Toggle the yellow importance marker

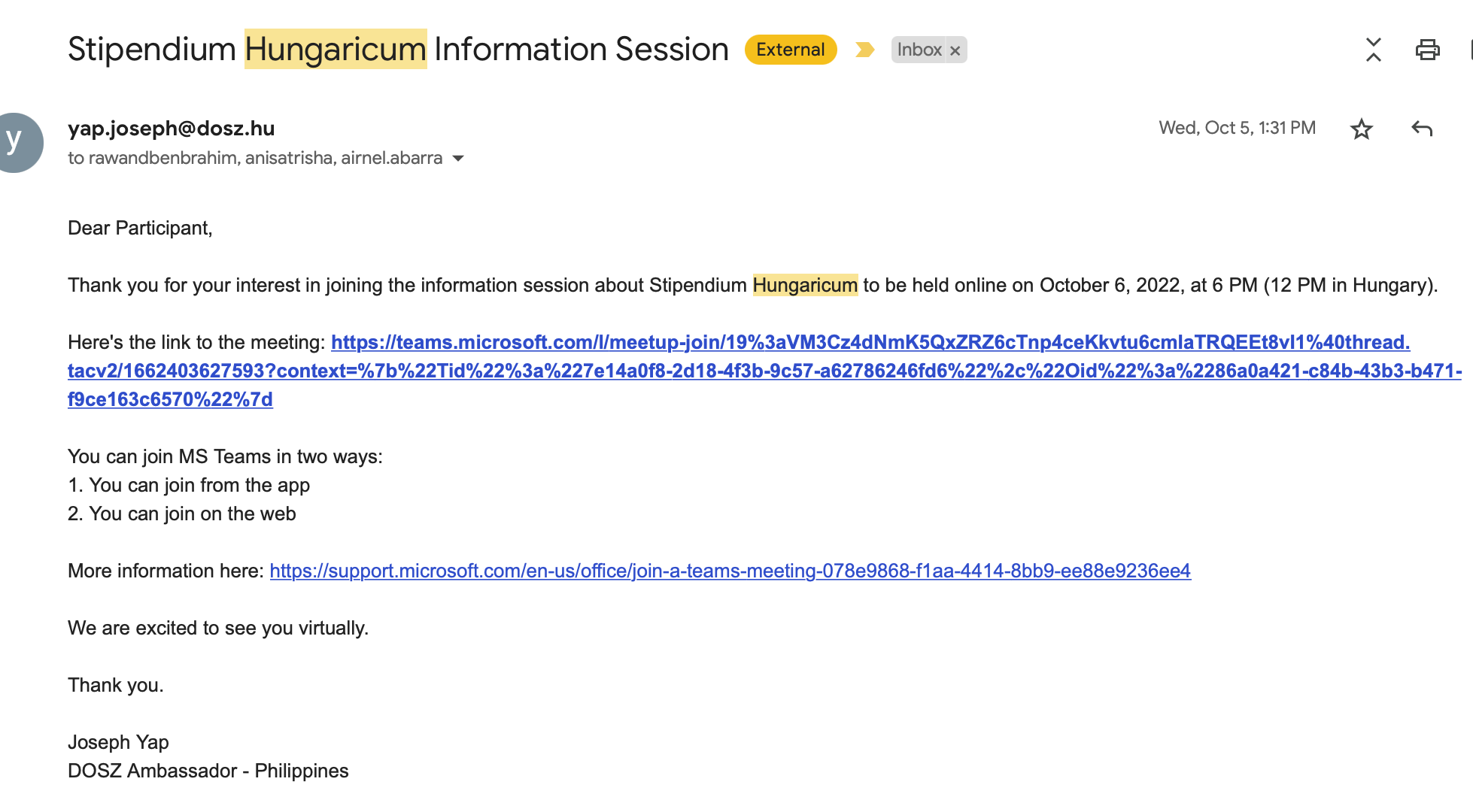864,50
